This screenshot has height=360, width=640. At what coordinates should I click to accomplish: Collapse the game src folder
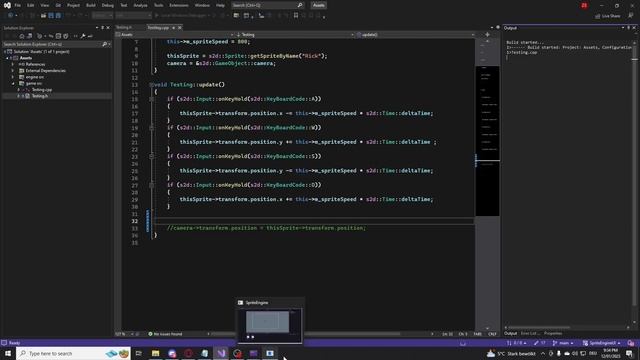13,83
